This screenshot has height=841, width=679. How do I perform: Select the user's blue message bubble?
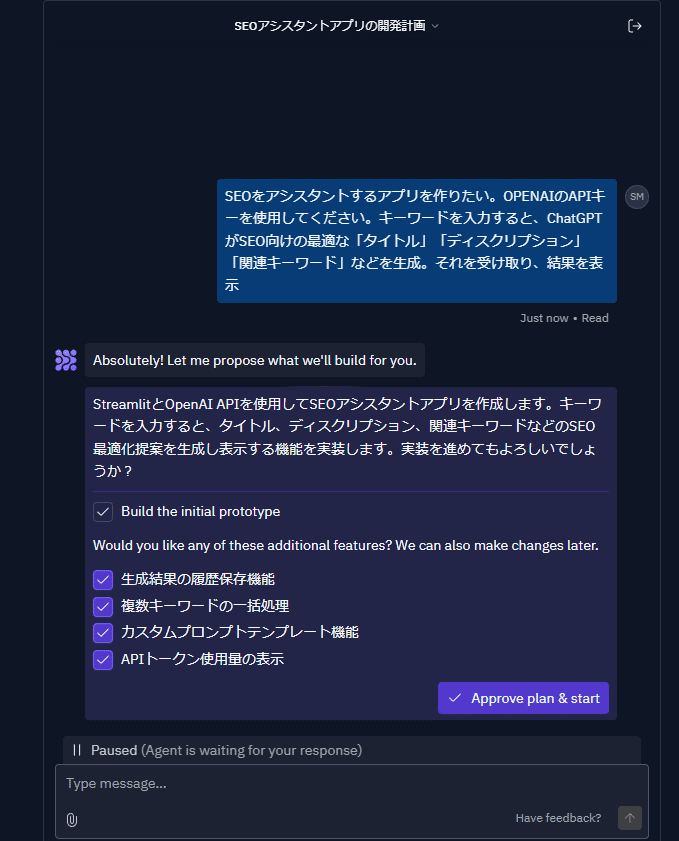click(x=420, y=240)
